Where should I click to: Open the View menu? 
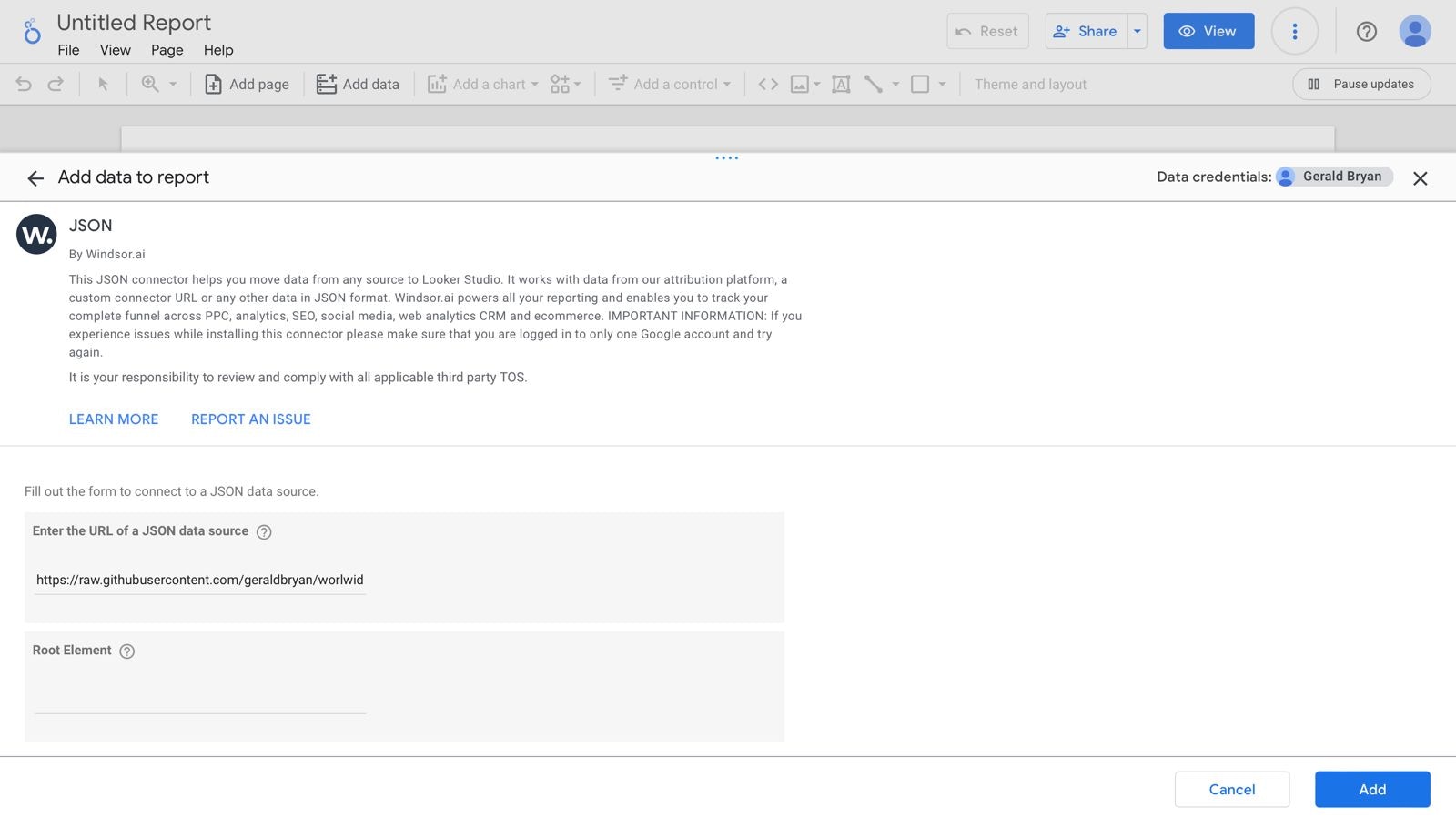click(x=116, y=50)
